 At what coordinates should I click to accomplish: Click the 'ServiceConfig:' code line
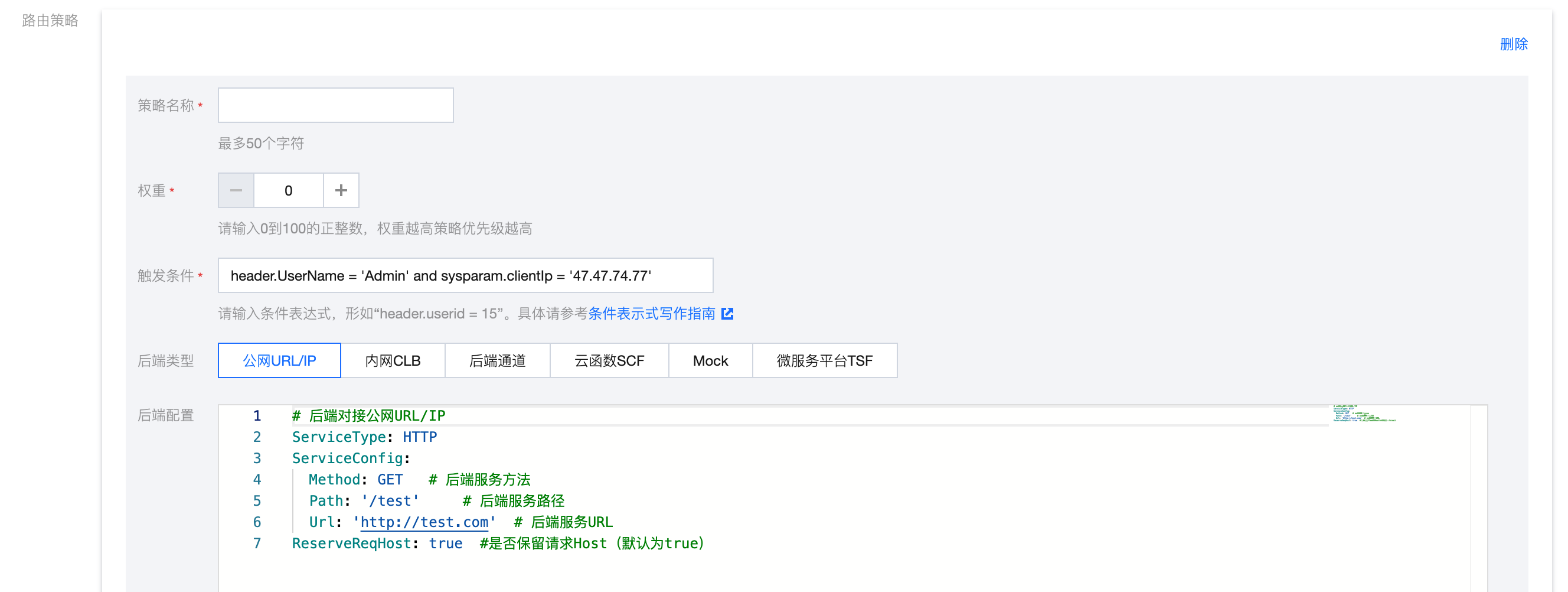(x=351, y=458)
